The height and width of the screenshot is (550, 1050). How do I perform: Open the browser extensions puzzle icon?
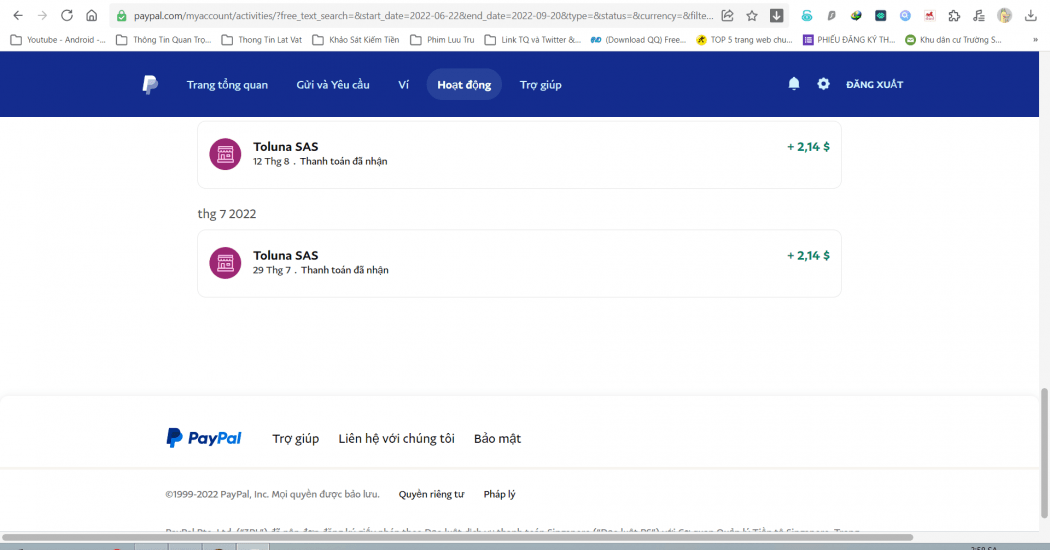pyautogui.click(x=954, y=15)
